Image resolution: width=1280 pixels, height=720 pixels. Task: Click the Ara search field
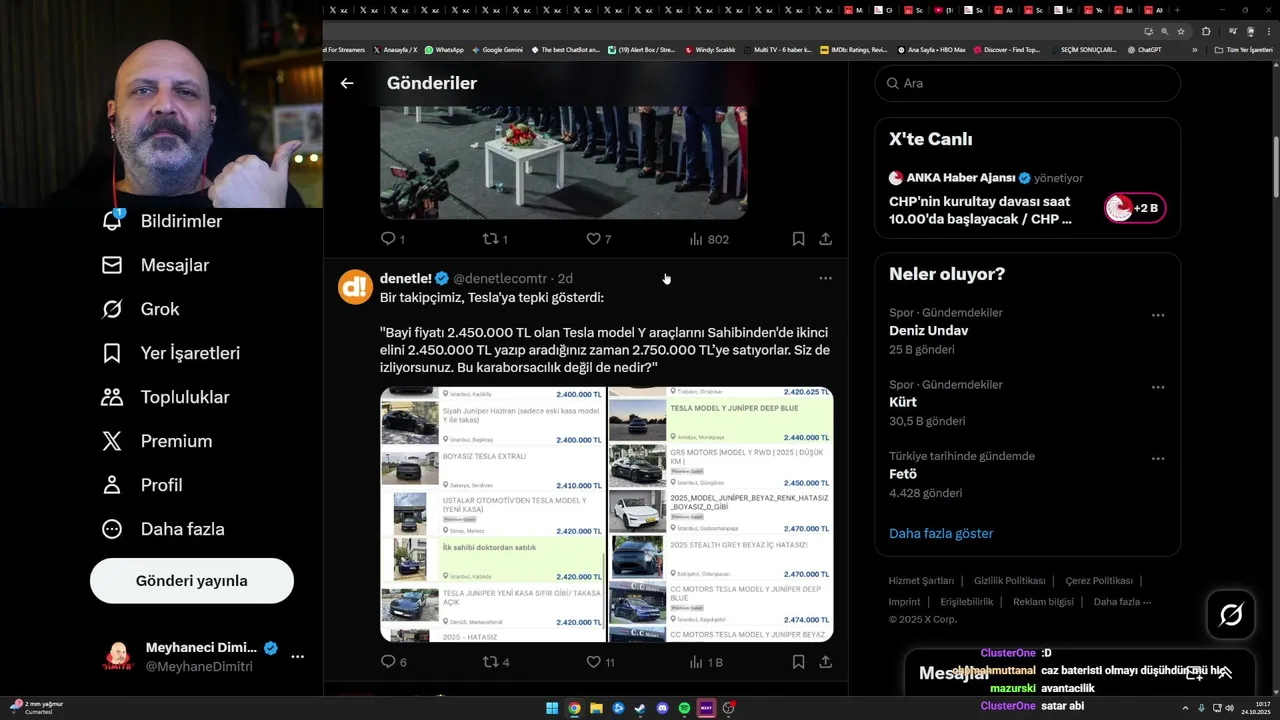1027,83
